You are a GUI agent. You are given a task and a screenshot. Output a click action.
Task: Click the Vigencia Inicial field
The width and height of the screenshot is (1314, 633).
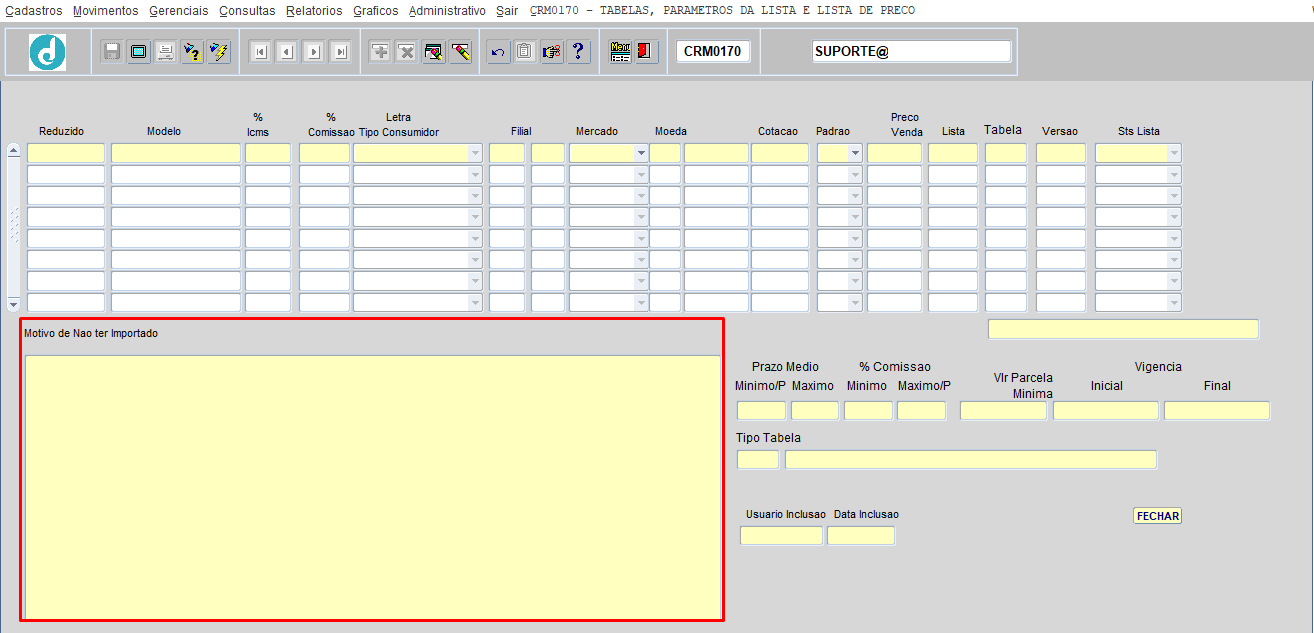pyautogui.click(x=1106, y=410)
